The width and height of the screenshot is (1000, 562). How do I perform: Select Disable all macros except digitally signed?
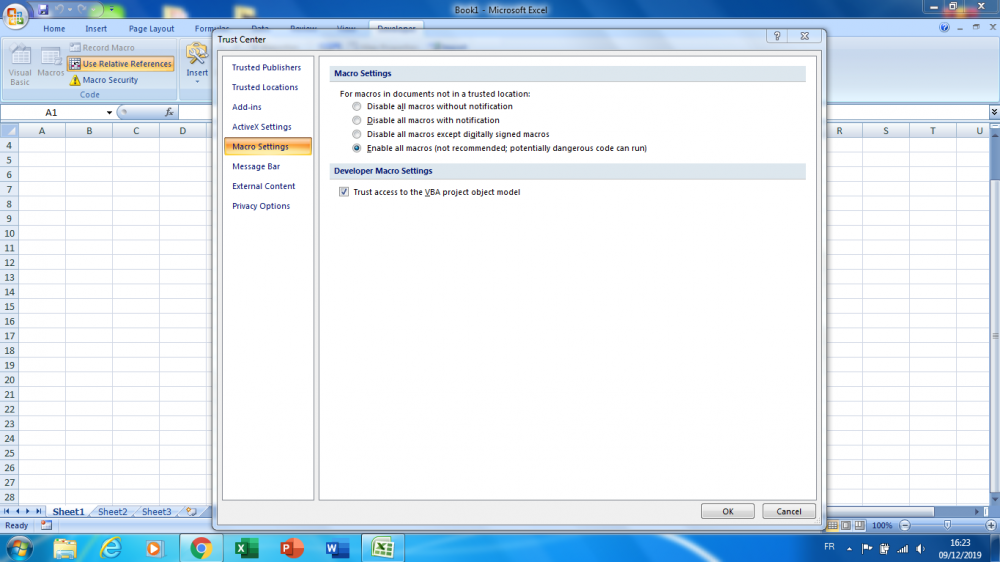coord(357,135)
